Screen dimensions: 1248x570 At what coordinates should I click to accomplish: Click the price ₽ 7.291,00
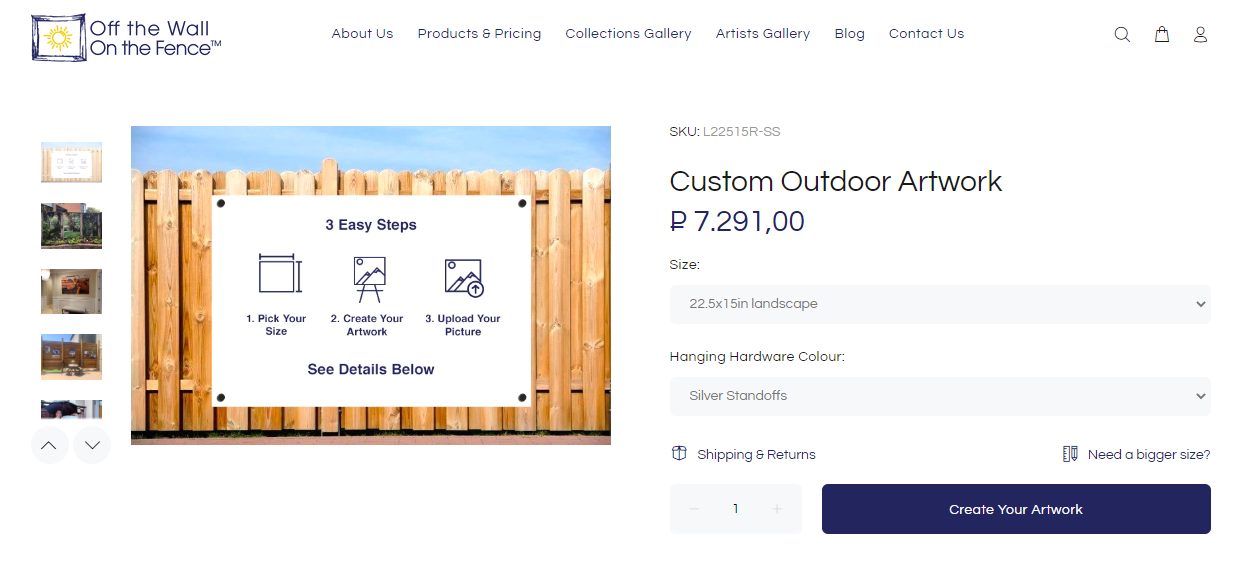(737, 222)
